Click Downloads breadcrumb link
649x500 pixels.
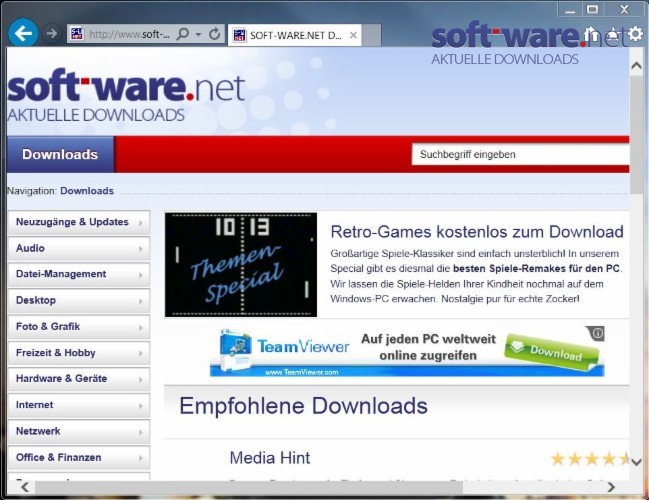(87, 191)
